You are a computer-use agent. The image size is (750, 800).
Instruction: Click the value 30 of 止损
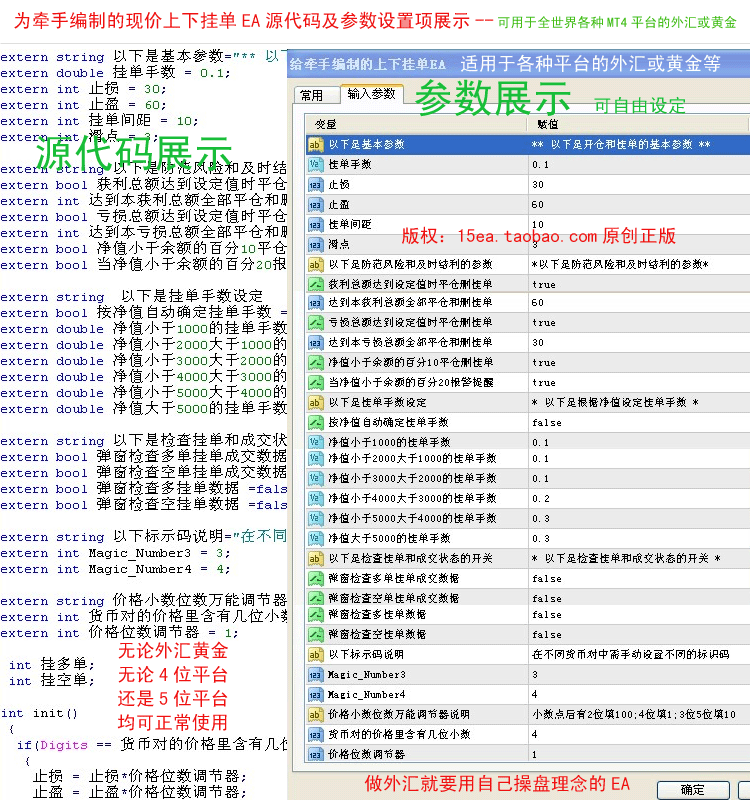pos(538,185)
